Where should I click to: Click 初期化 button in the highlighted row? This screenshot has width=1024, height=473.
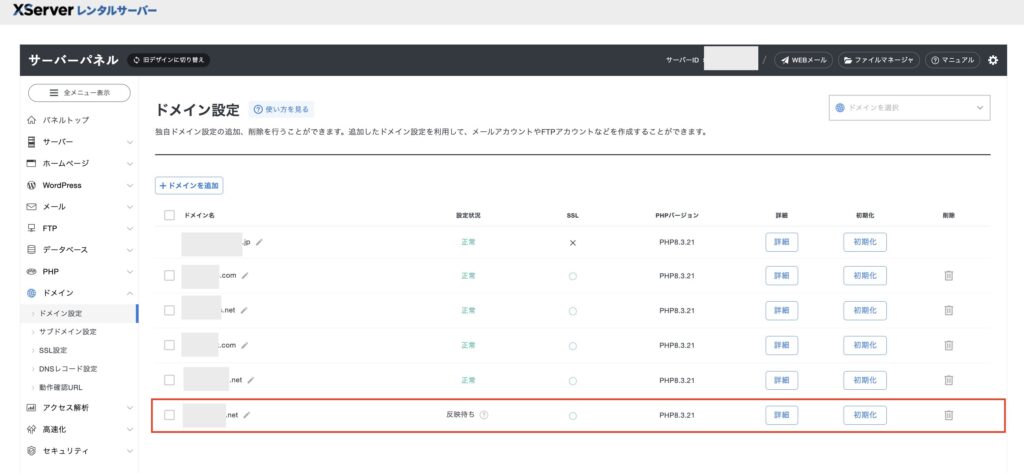864,415
